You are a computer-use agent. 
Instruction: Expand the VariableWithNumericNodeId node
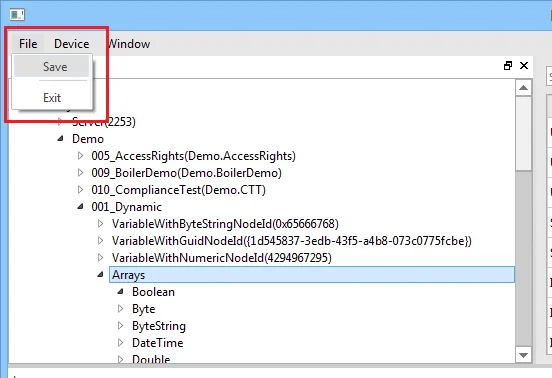pos(100,258)
